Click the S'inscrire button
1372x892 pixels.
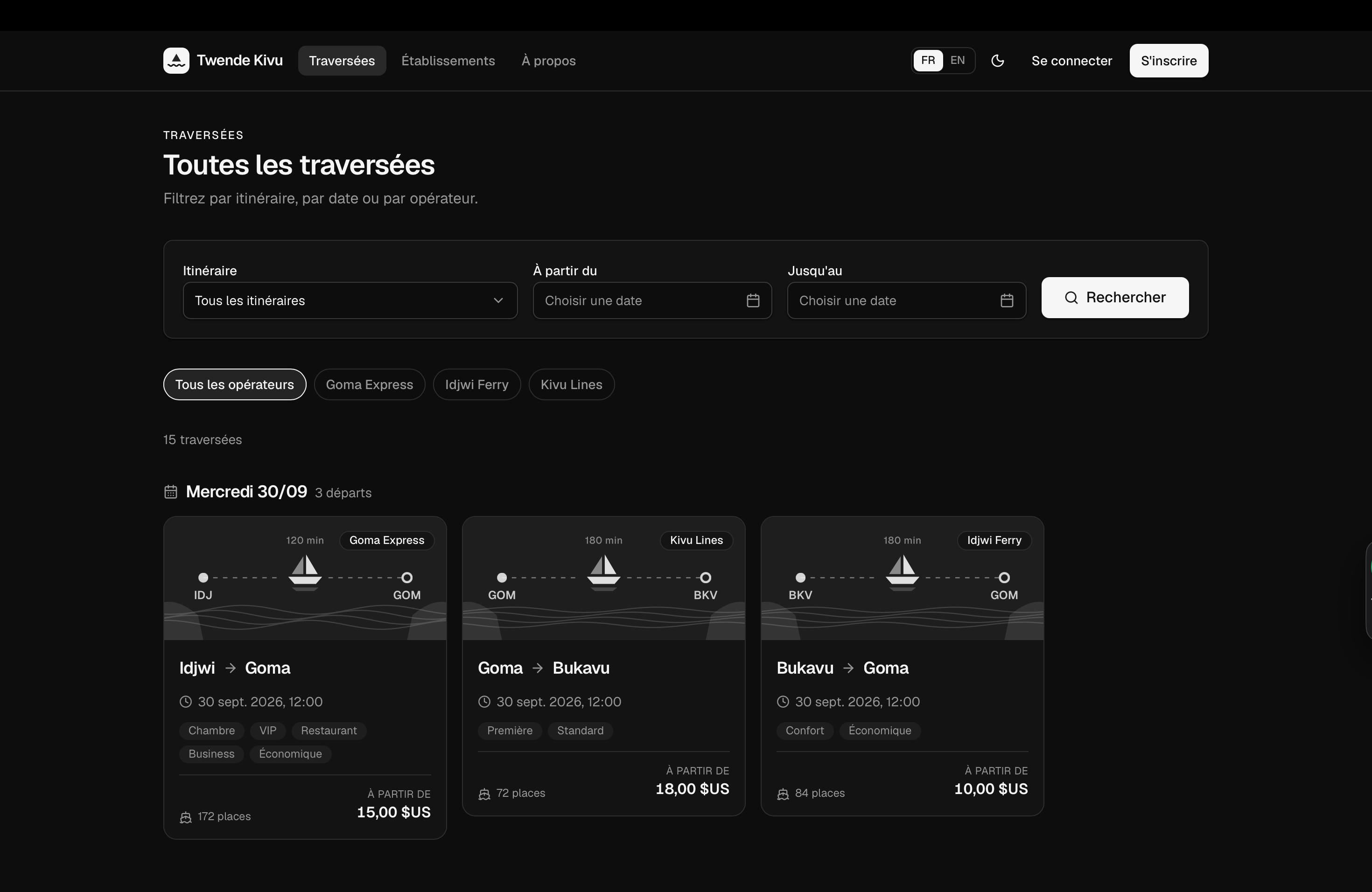pos(1169,61)
